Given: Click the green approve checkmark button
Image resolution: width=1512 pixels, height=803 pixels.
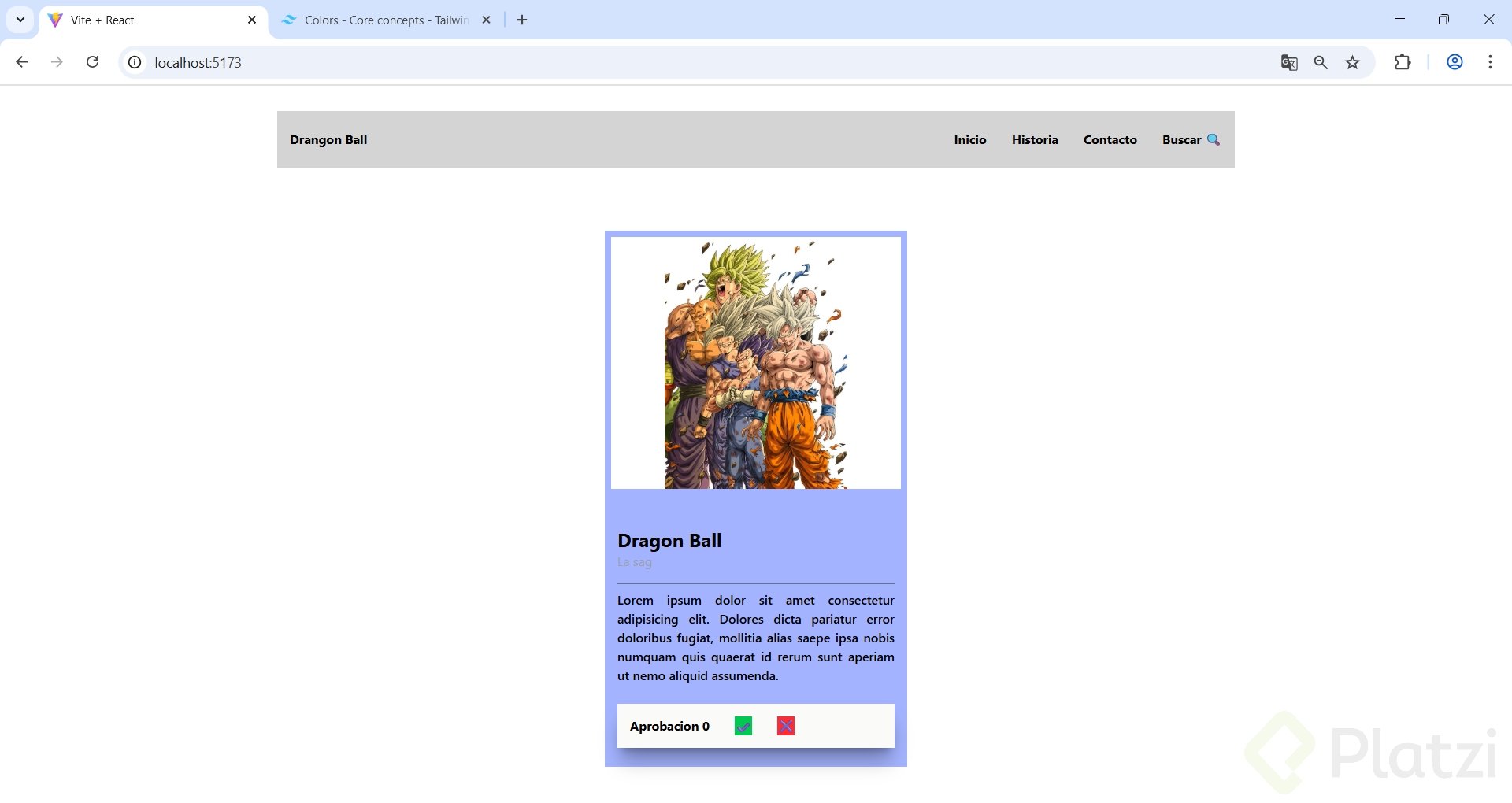Looking at the screenshot, I should pos(743,726).
